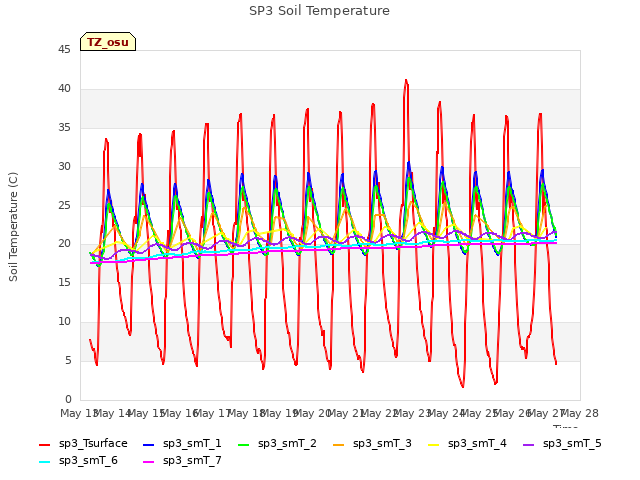The width and height of the screenshot is (640, 480).
Task: Toggle the sp3_smT_7 legend entry
Action: pos(182,460)
